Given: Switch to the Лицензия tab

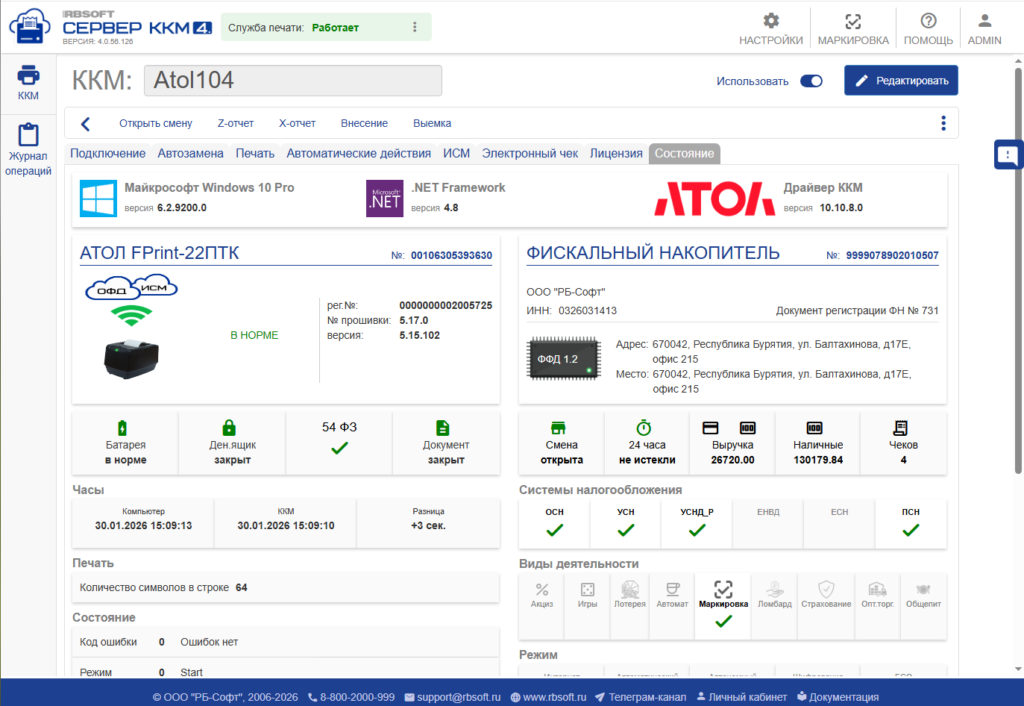Looking at the screenshot, I should click(x=616, y=153).
